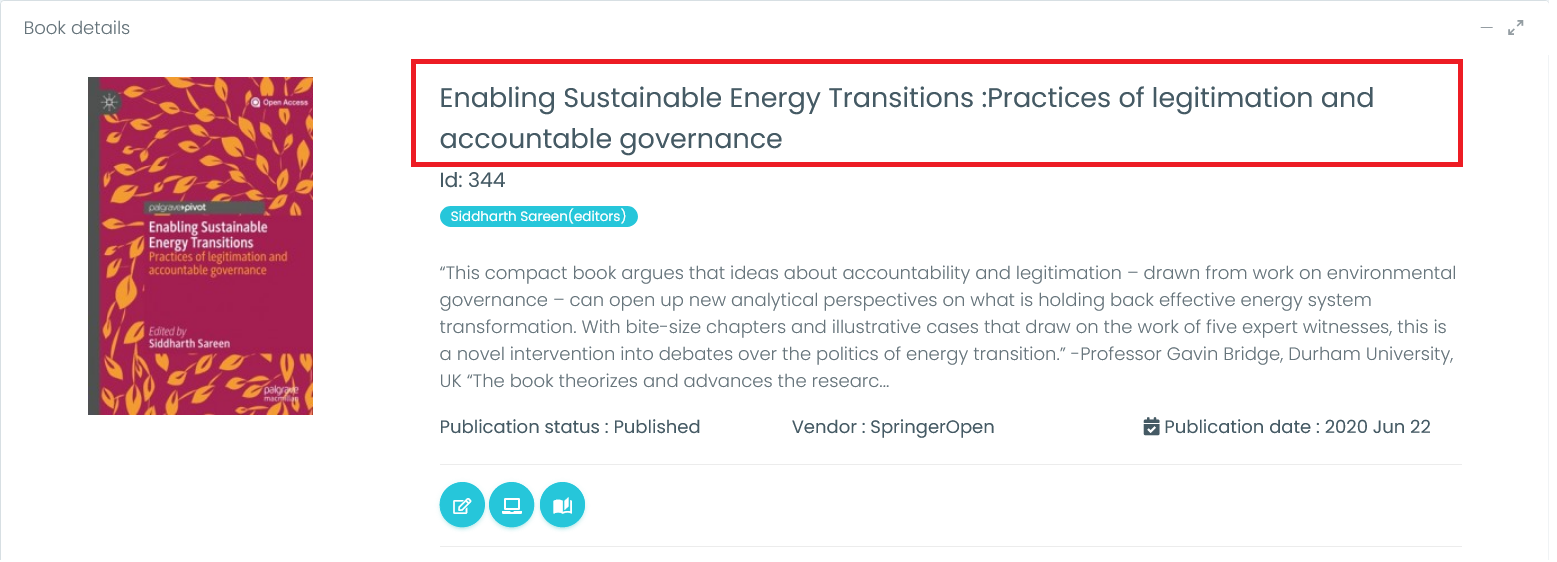
Task: Click 'Edited by Siddharth Sareen' on cover
Action: coord(189,337)
